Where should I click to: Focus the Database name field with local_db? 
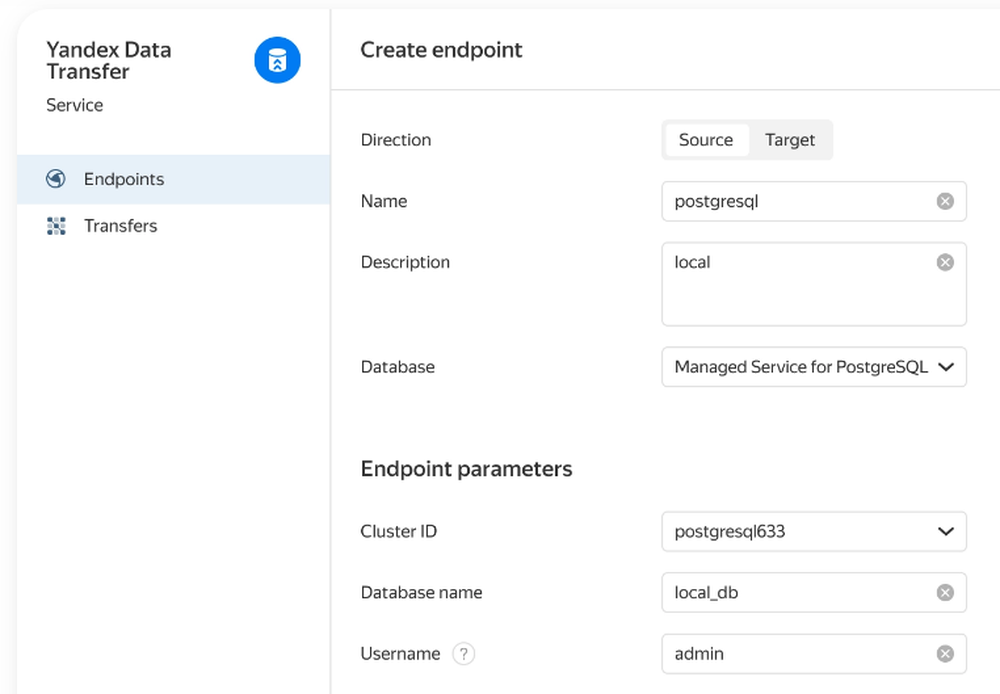814,593
